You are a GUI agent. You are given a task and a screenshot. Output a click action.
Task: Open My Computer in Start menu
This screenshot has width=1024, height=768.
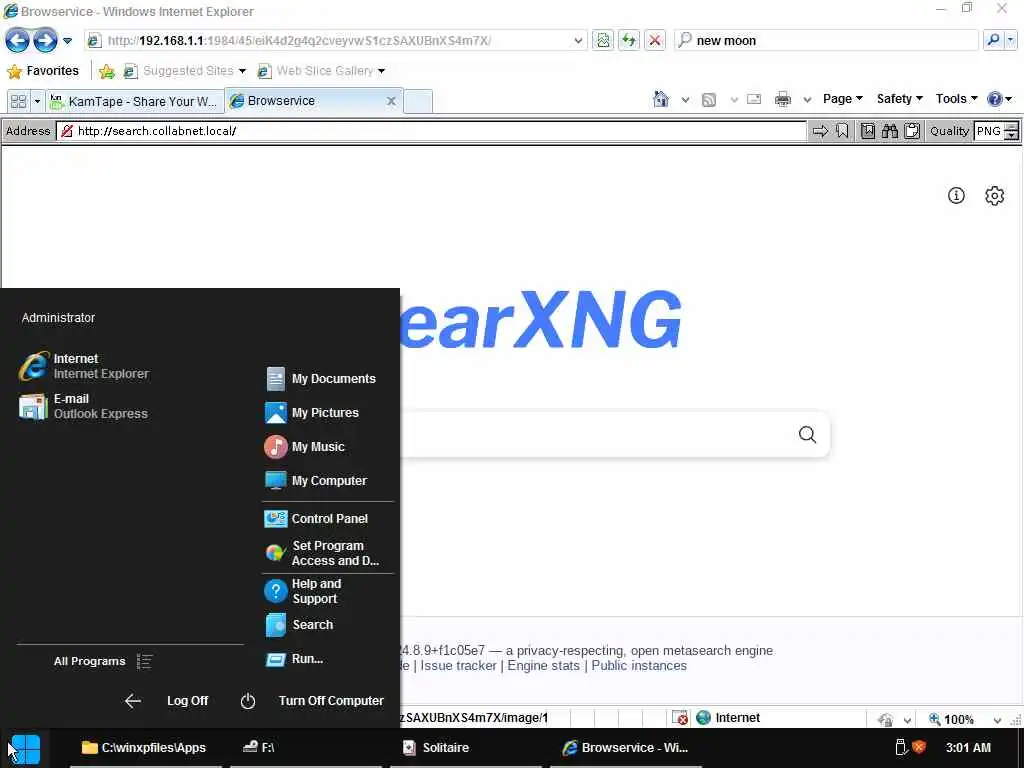pyautogui.click(x=317, y=481)
